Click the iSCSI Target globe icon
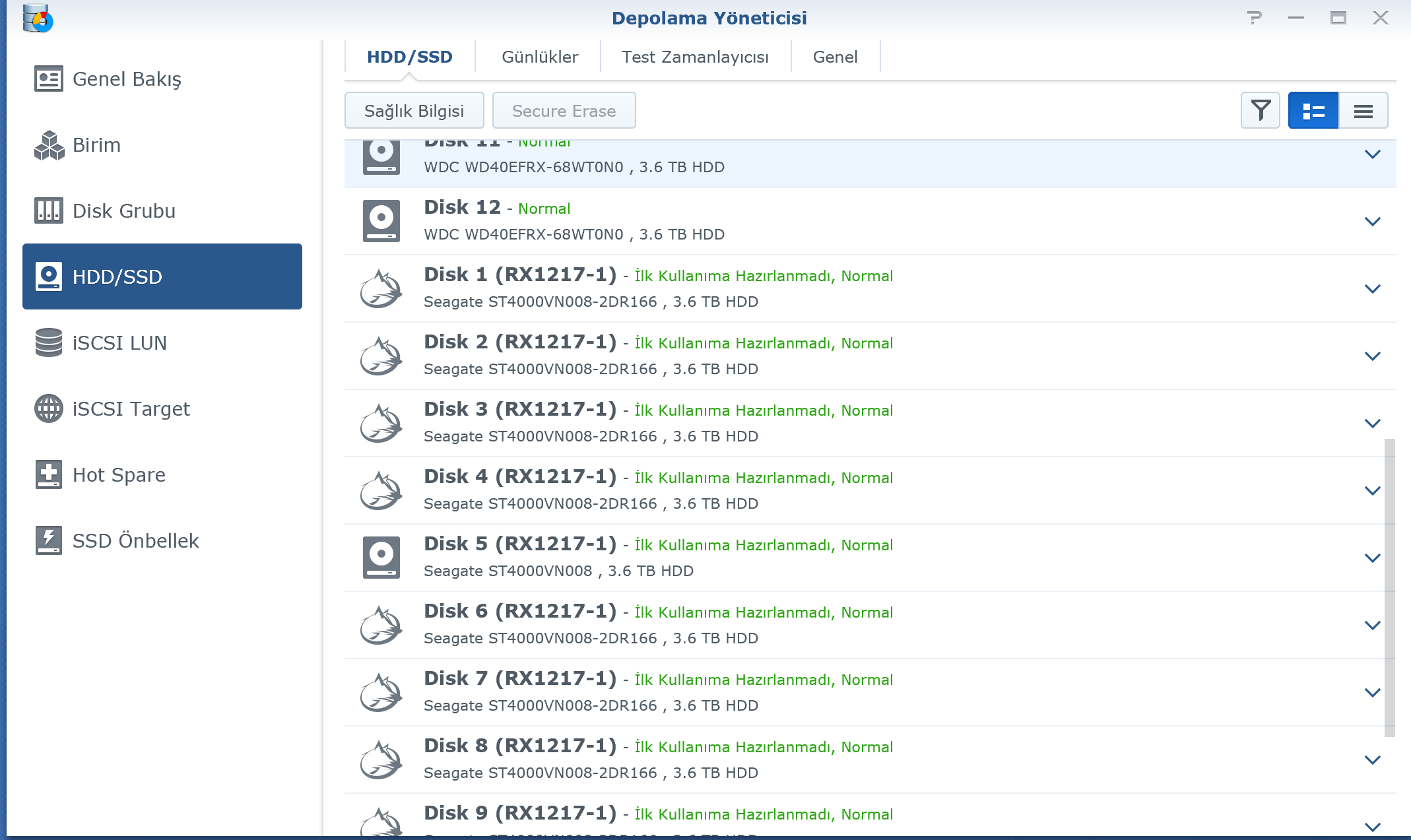This screenshot has width=1411, height=840. (48, 409)
